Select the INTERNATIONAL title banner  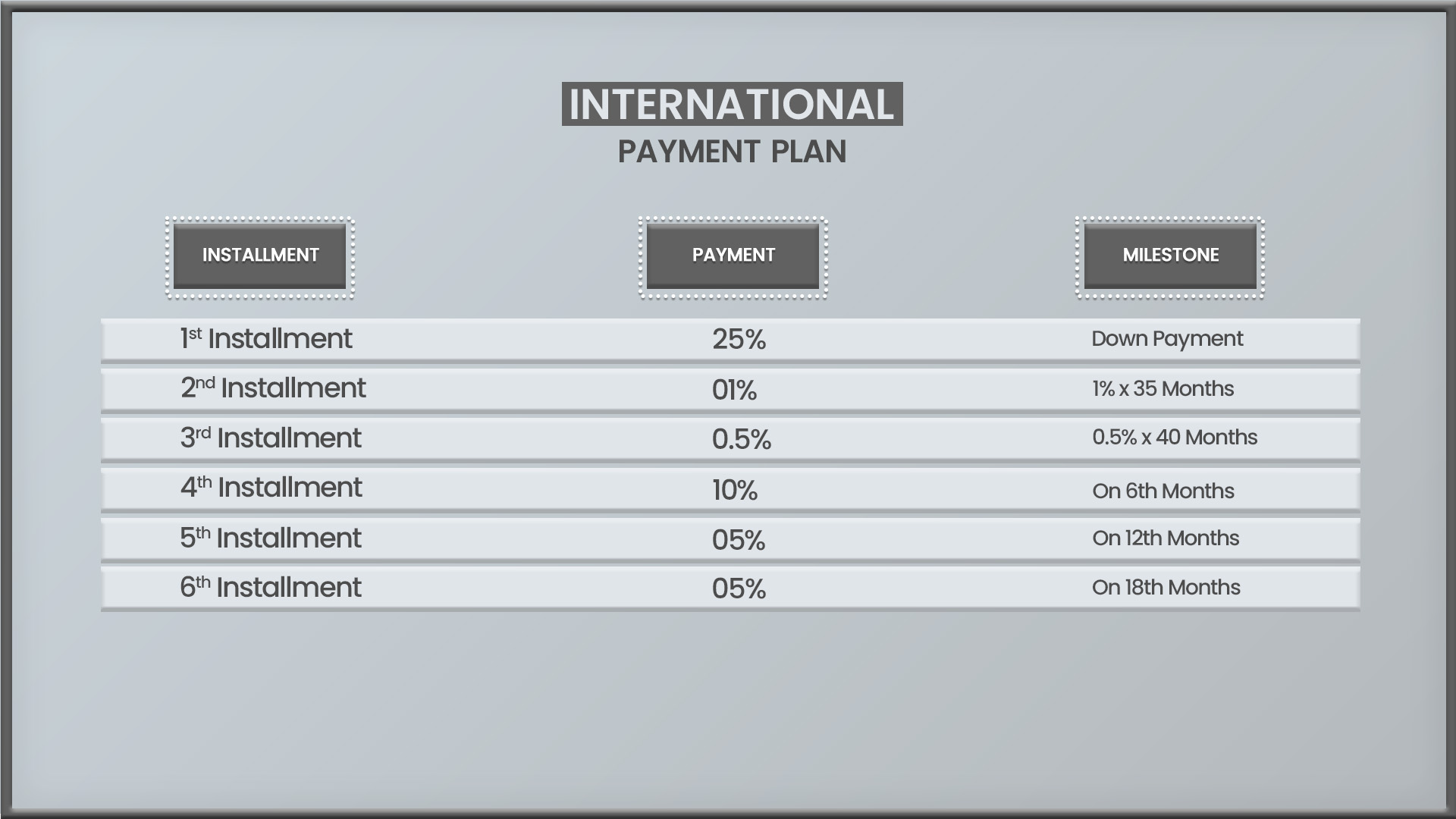[732, 104]
